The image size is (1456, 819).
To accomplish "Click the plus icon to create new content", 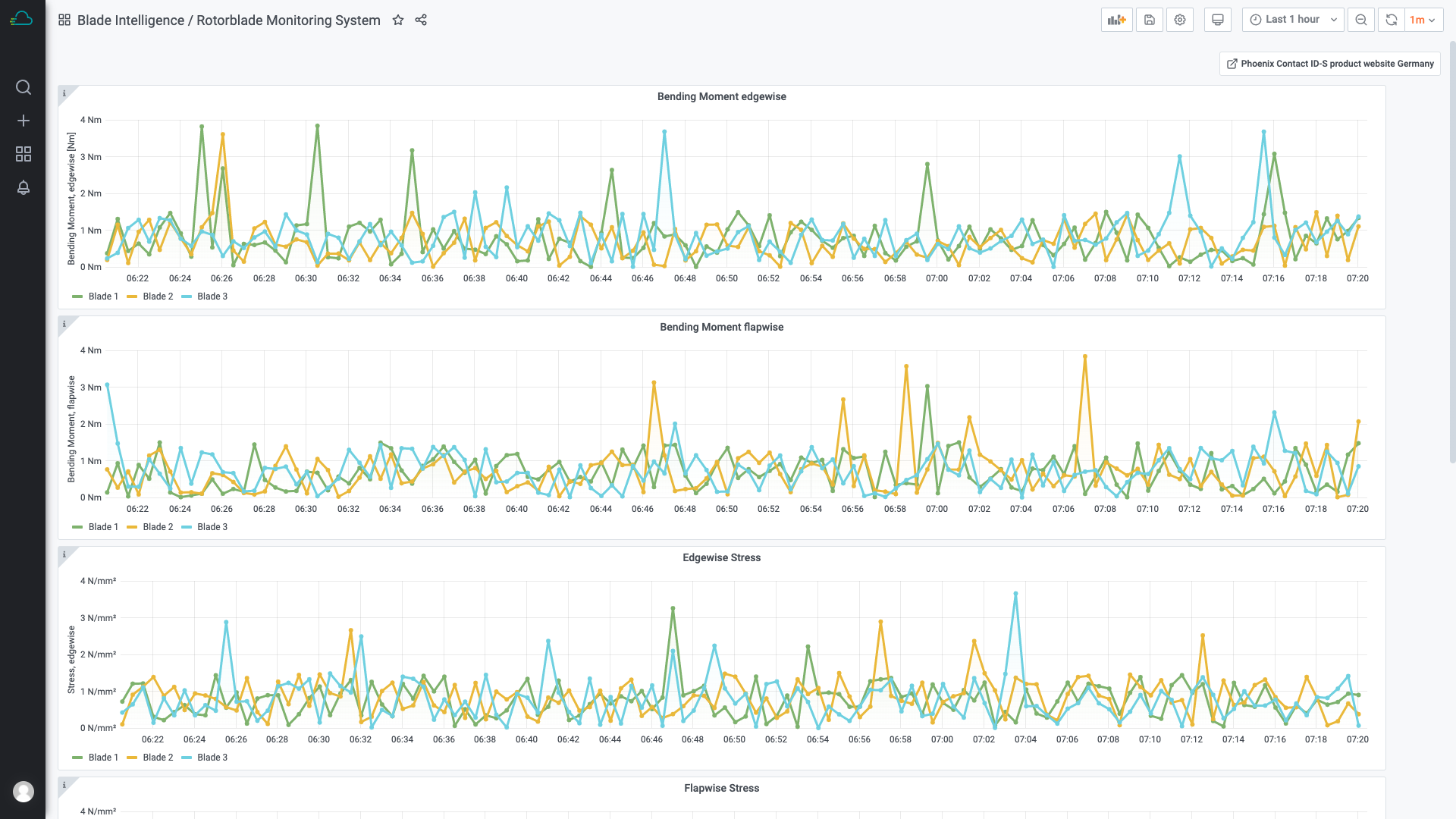I will 23,121.
